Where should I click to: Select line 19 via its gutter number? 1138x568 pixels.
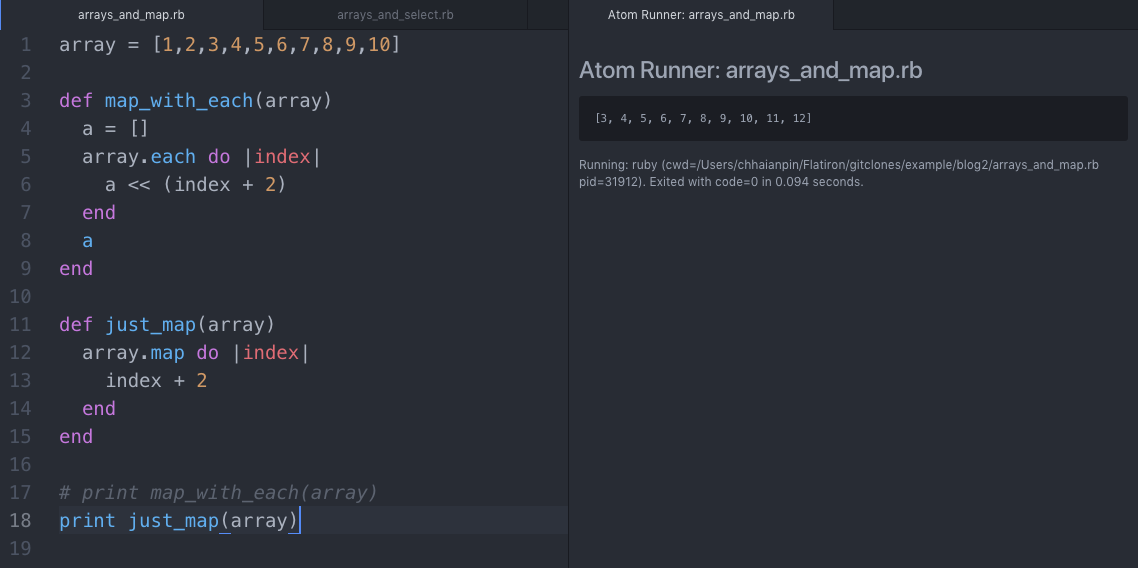tap(21, 548)
